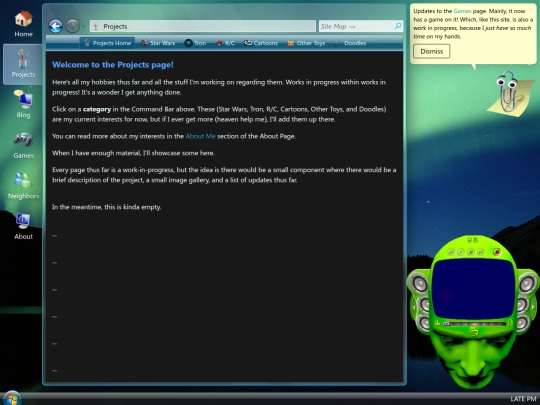Click the media player stop button
This screenshot has height=405, width=540.
click(x=471, y=252)
